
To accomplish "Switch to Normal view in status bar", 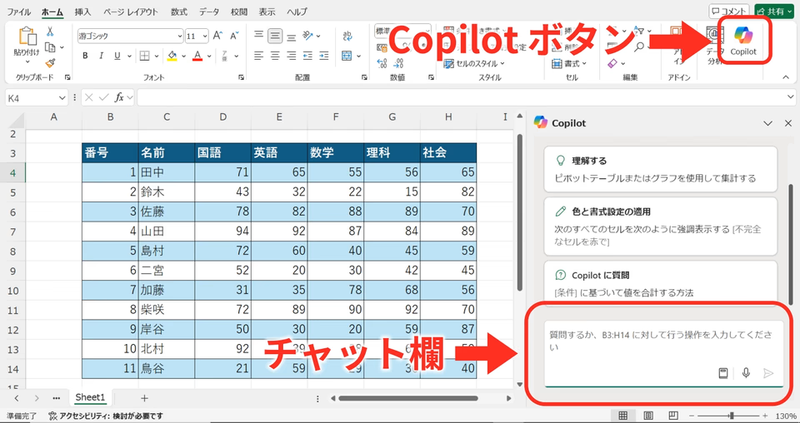I will pyautogui.click(x=623, y=415).
